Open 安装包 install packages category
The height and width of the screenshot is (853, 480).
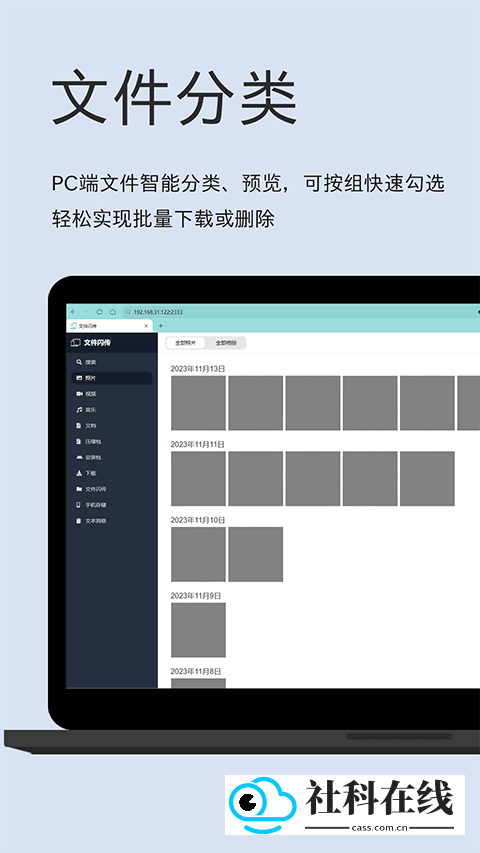click(x=111, y=457)
